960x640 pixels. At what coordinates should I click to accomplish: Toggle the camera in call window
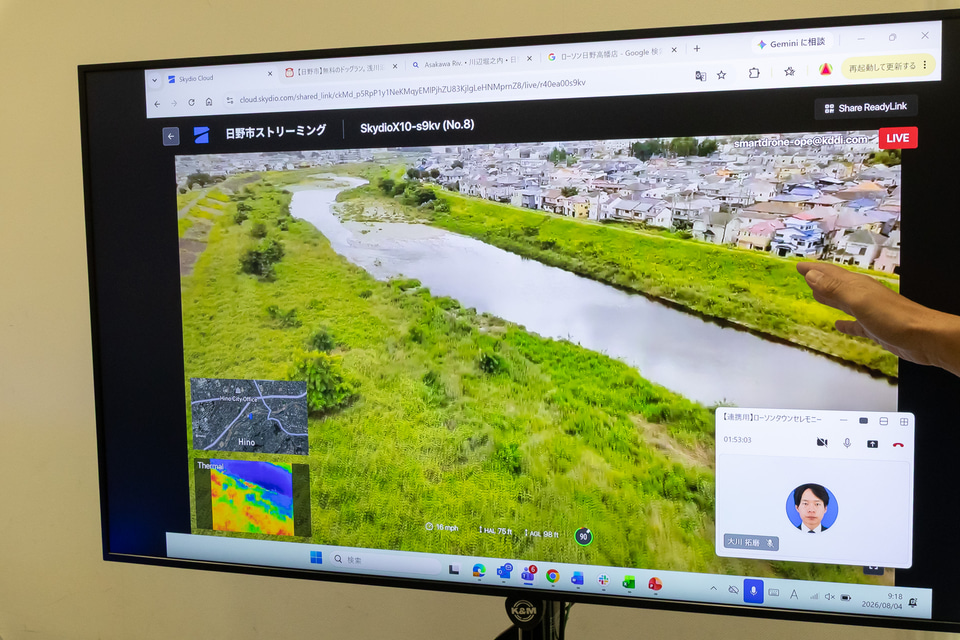[x=822, y=442]
